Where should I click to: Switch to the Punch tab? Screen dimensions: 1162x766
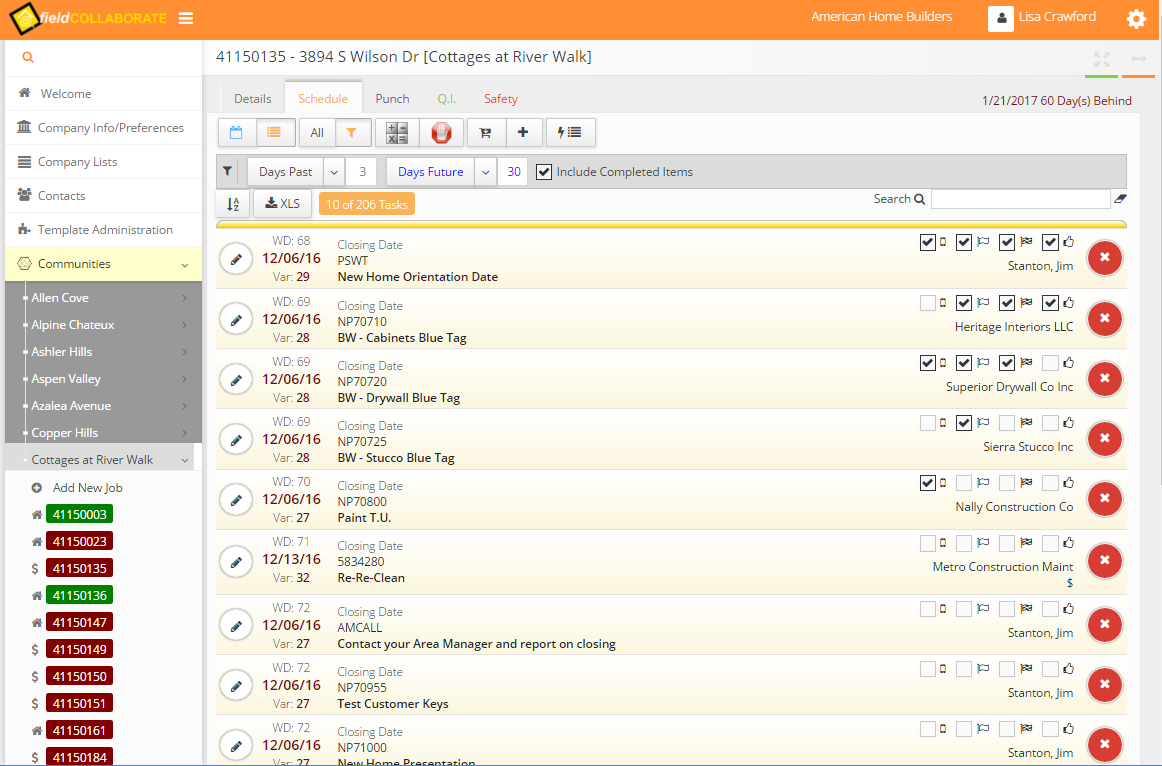click(x=392, y=98)
